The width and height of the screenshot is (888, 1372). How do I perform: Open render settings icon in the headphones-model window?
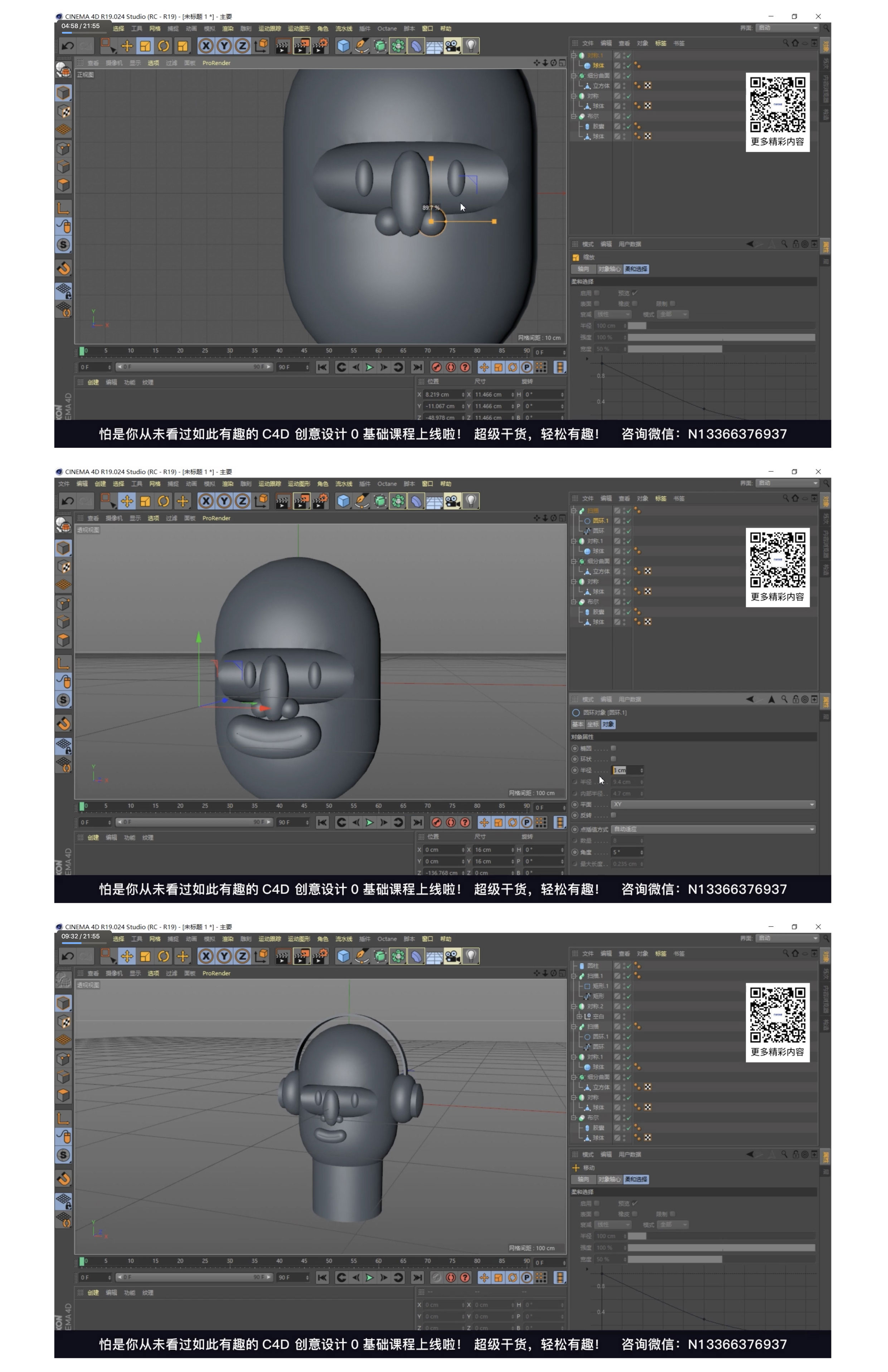[320, 956]
